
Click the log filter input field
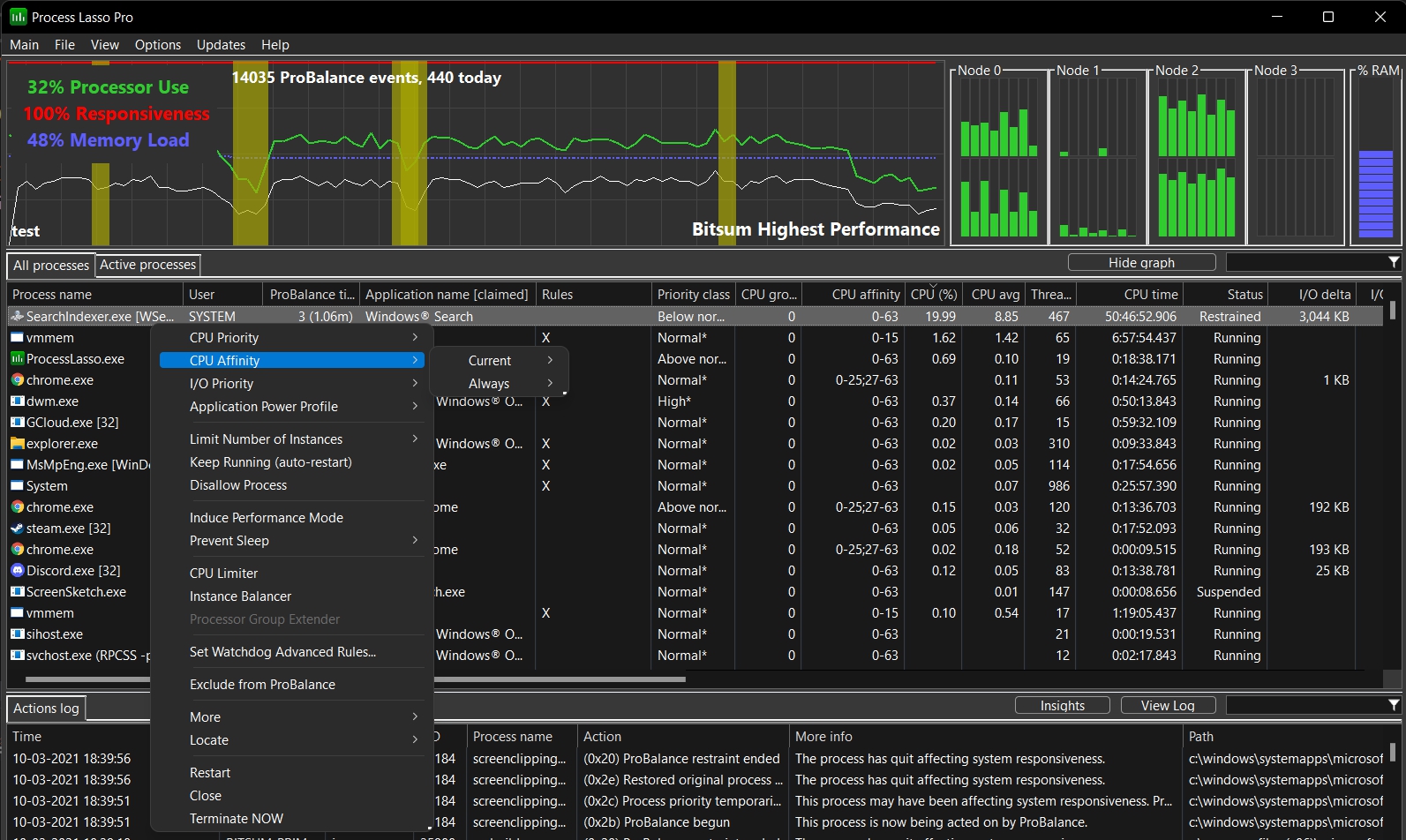click(1306, 705)
